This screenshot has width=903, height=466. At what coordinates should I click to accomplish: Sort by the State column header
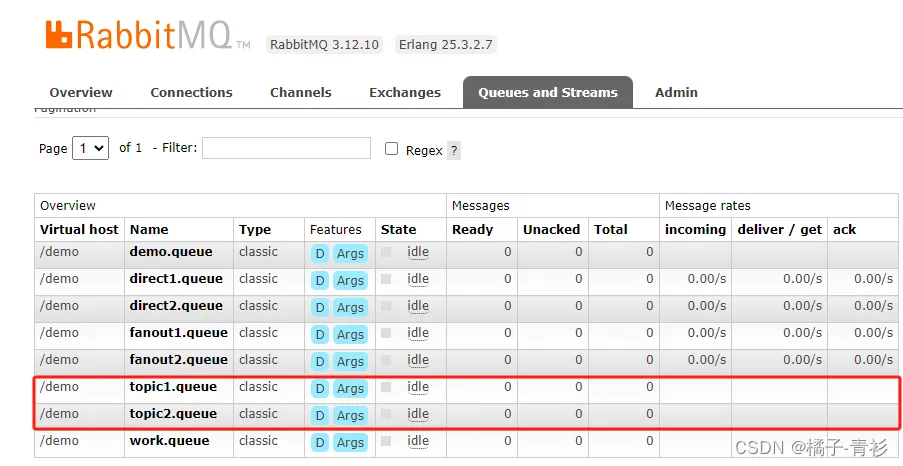[399, 229]
